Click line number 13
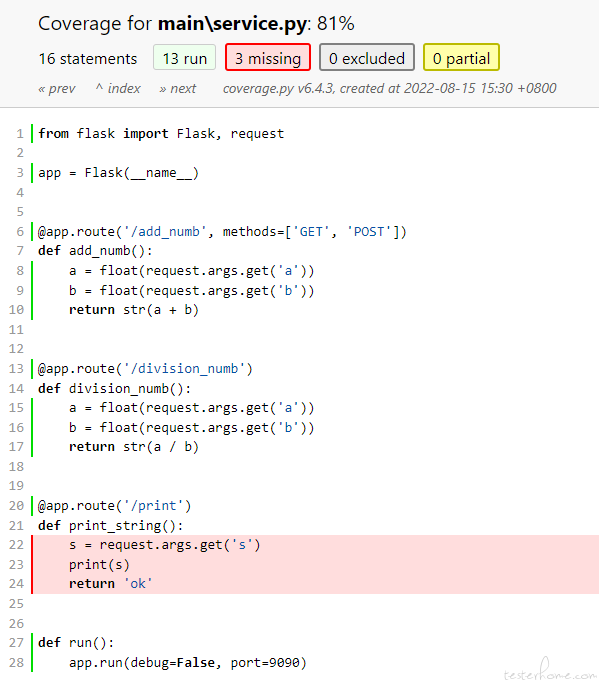Viewport: 599px width, 690px height. pyautogui.click(x=16, y=369)
